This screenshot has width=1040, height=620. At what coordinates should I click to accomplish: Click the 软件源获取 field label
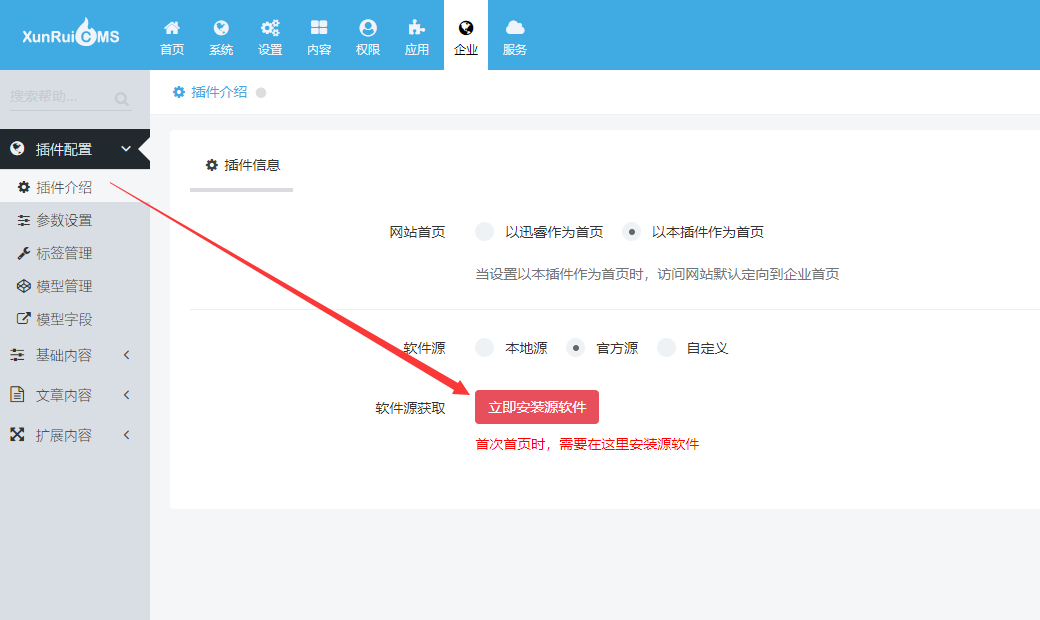[411, 408]
